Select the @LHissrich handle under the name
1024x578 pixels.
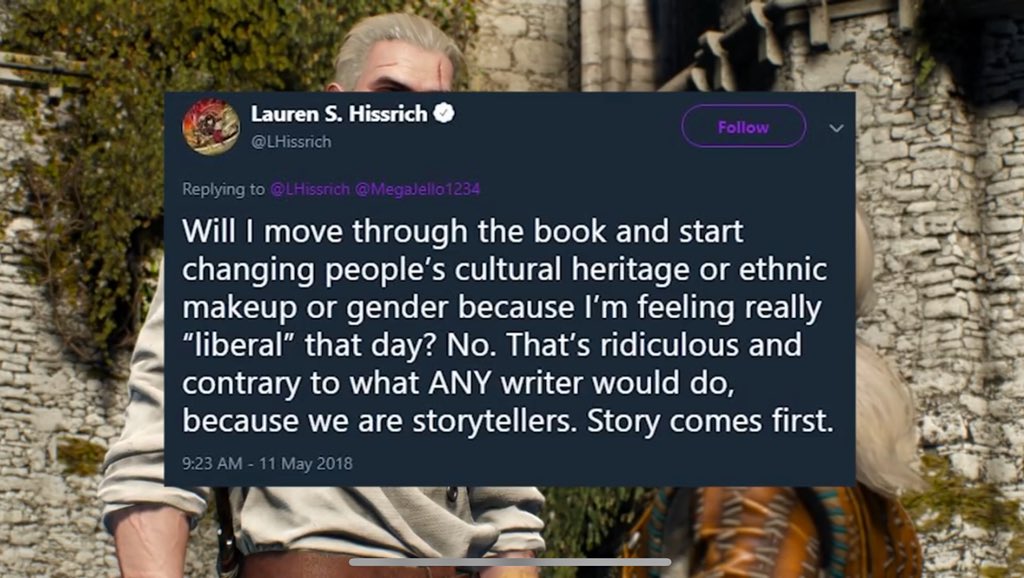tap(291, 142)
